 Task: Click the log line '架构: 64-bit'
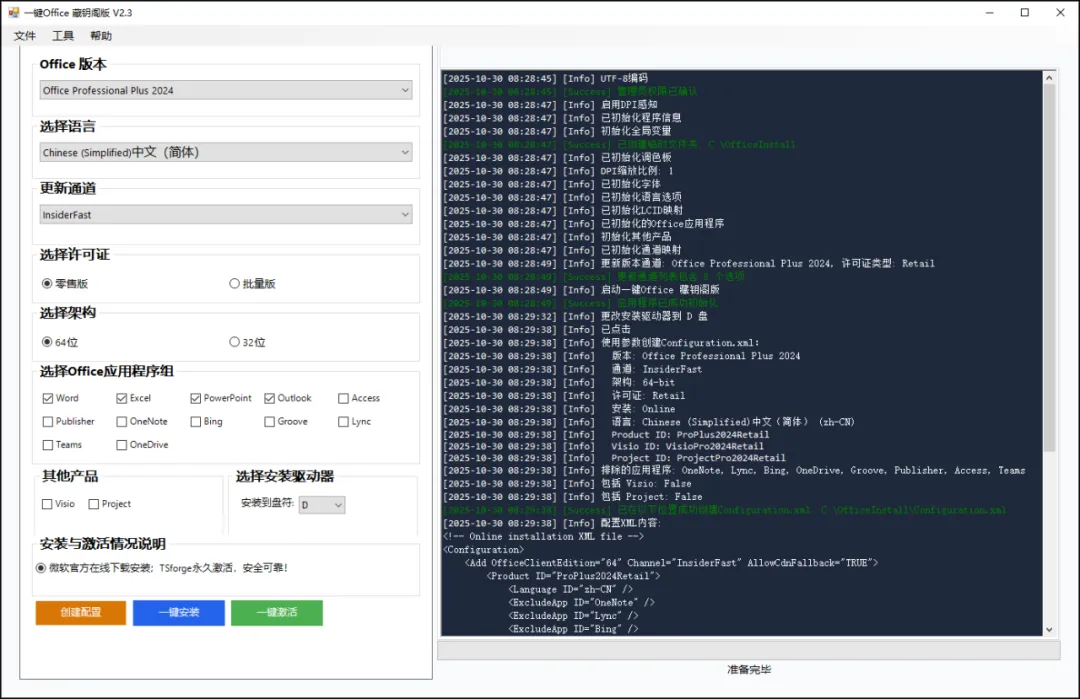[x=559, y=383]
